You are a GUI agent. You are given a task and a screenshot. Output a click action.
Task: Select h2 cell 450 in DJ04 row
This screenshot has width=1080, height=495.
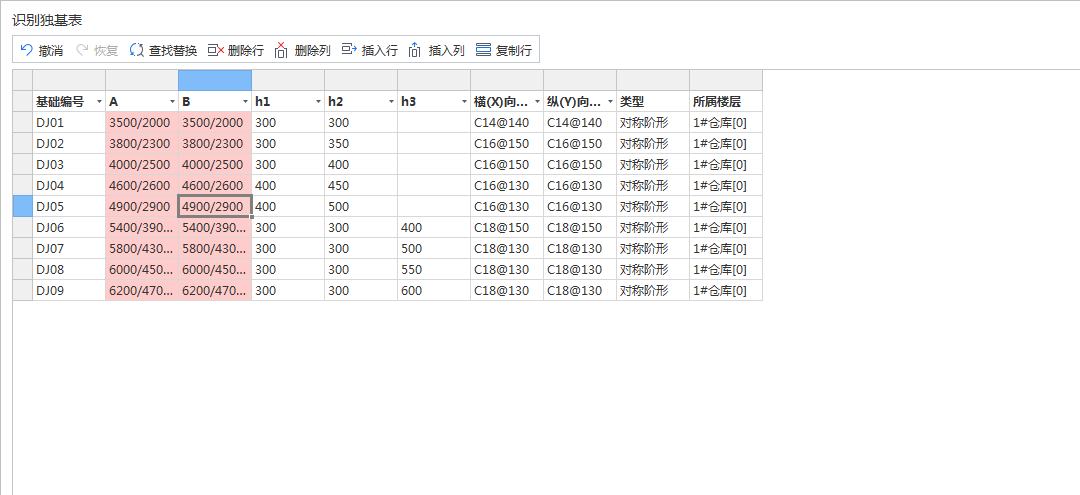[x=361, y=186]
